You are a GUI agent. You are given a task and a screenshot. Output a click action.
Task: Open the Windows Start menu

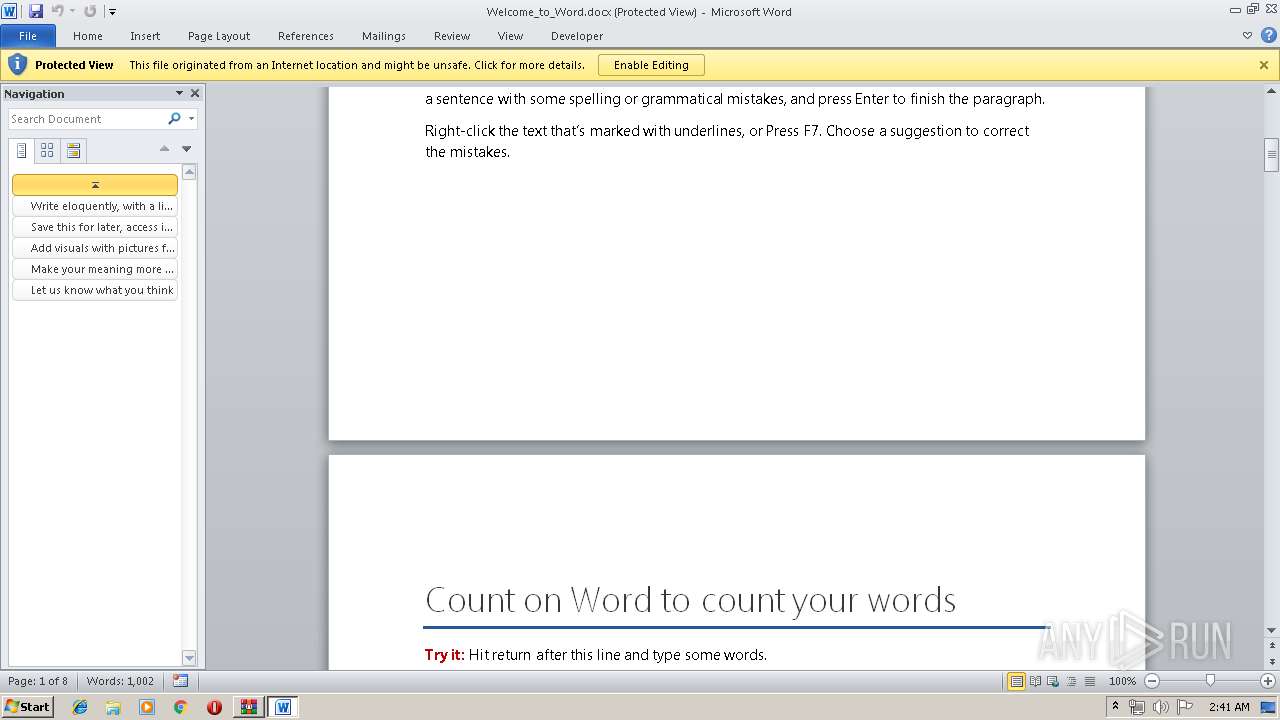27,707
